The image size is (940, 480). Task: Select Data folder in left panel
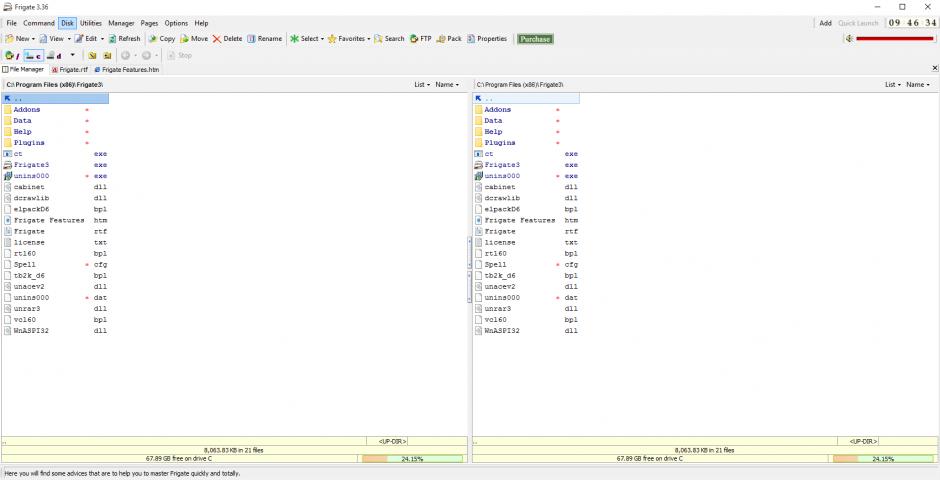(x=55, y=120)
